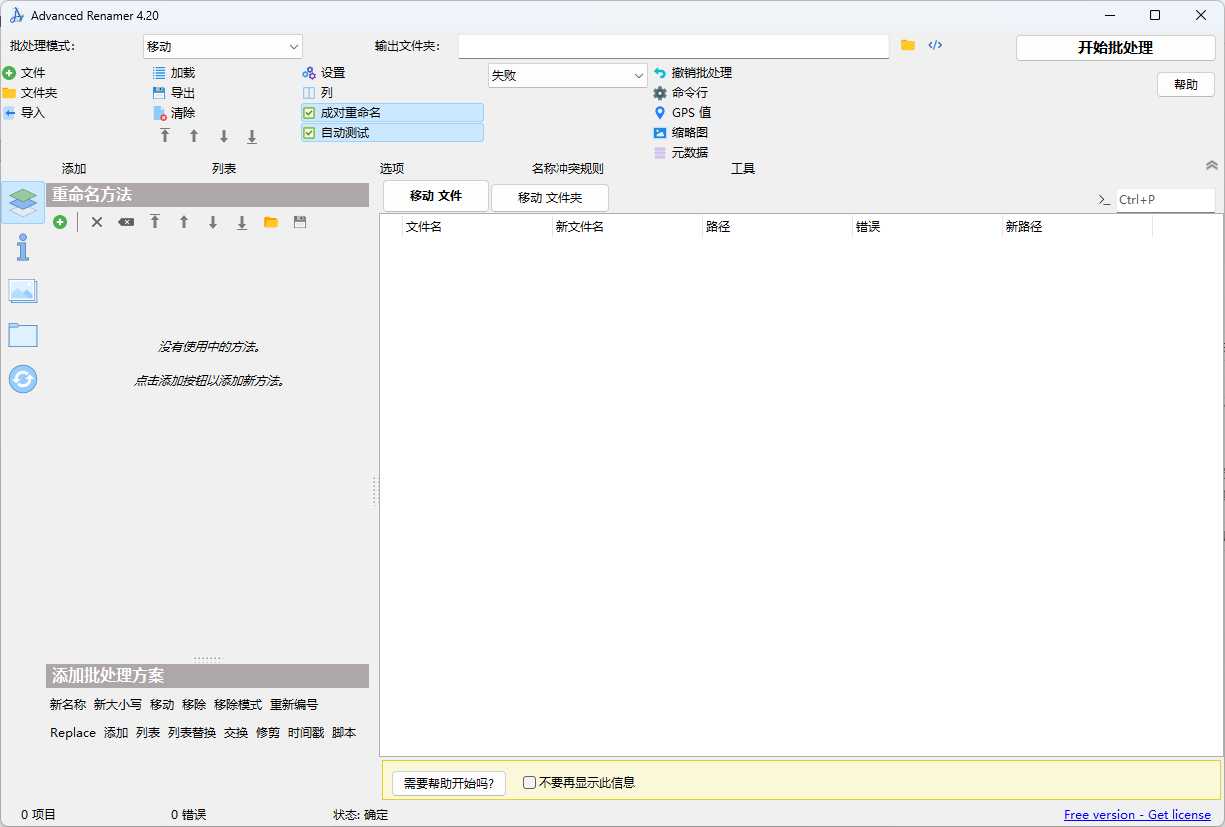This screenshot has width=1225, height=827.
Task: Collapse the top panel with the chevron
Action: (1211, 164)
